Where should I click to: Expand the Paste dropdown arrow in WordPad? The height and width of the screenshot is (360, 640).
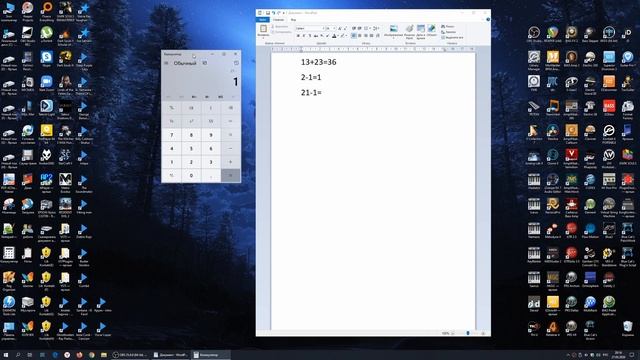pos(263,37)
